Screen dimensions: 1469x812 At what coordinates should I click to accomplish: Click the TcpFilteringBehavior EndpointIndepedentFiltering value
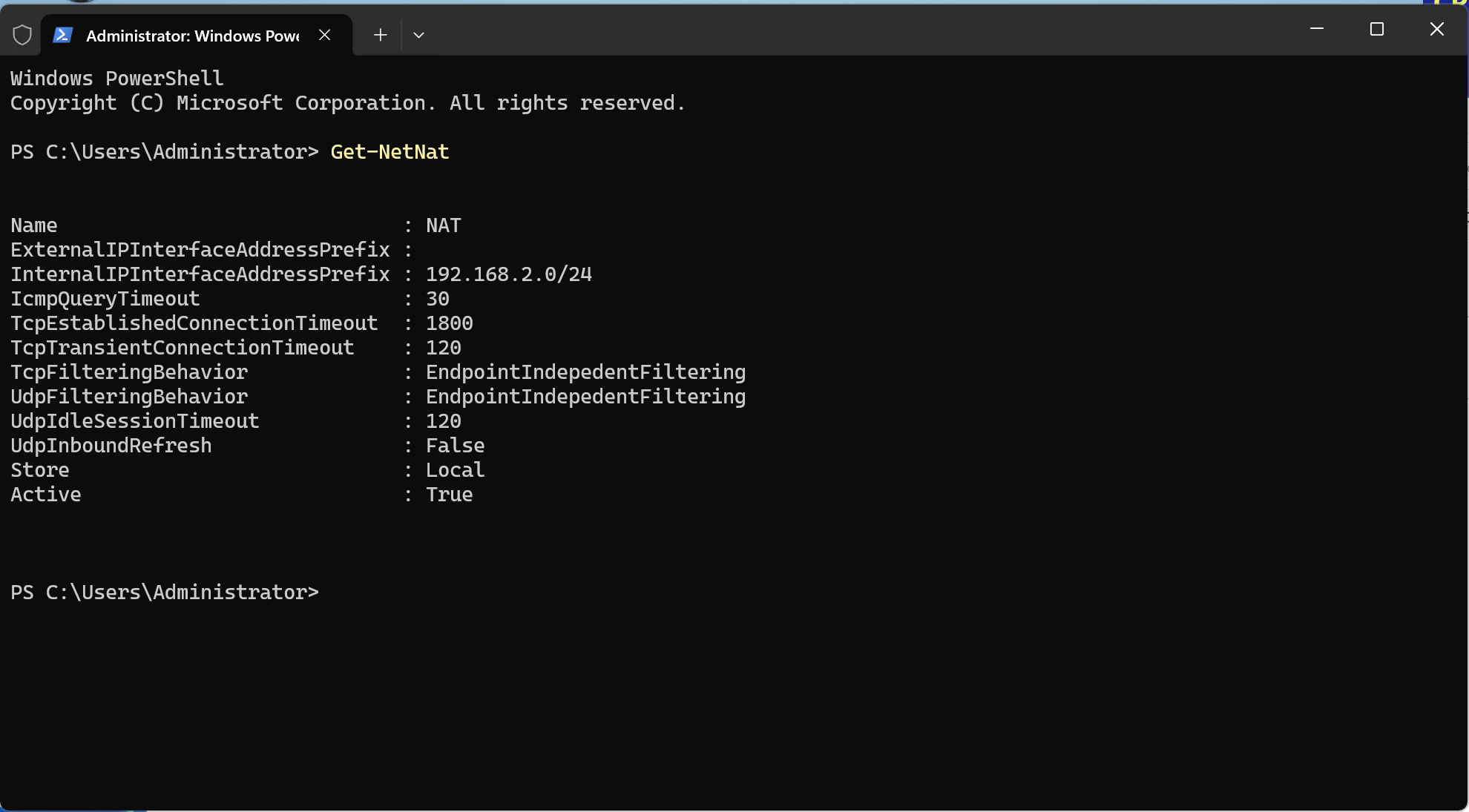[586, 372]
